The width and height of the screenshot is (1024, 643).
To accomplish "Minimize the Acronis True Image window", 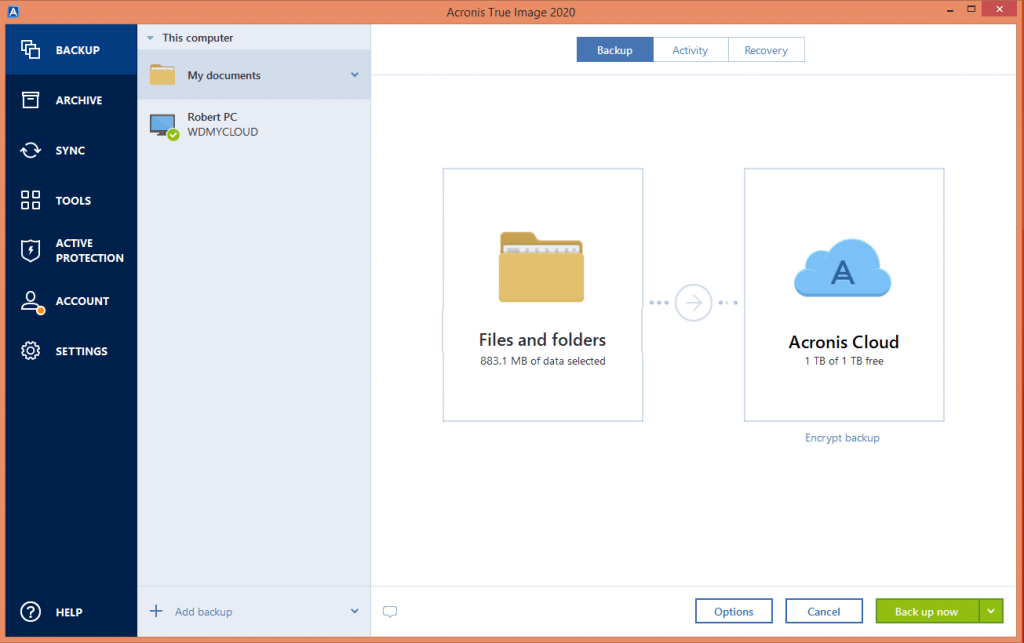I will (950, 10).
